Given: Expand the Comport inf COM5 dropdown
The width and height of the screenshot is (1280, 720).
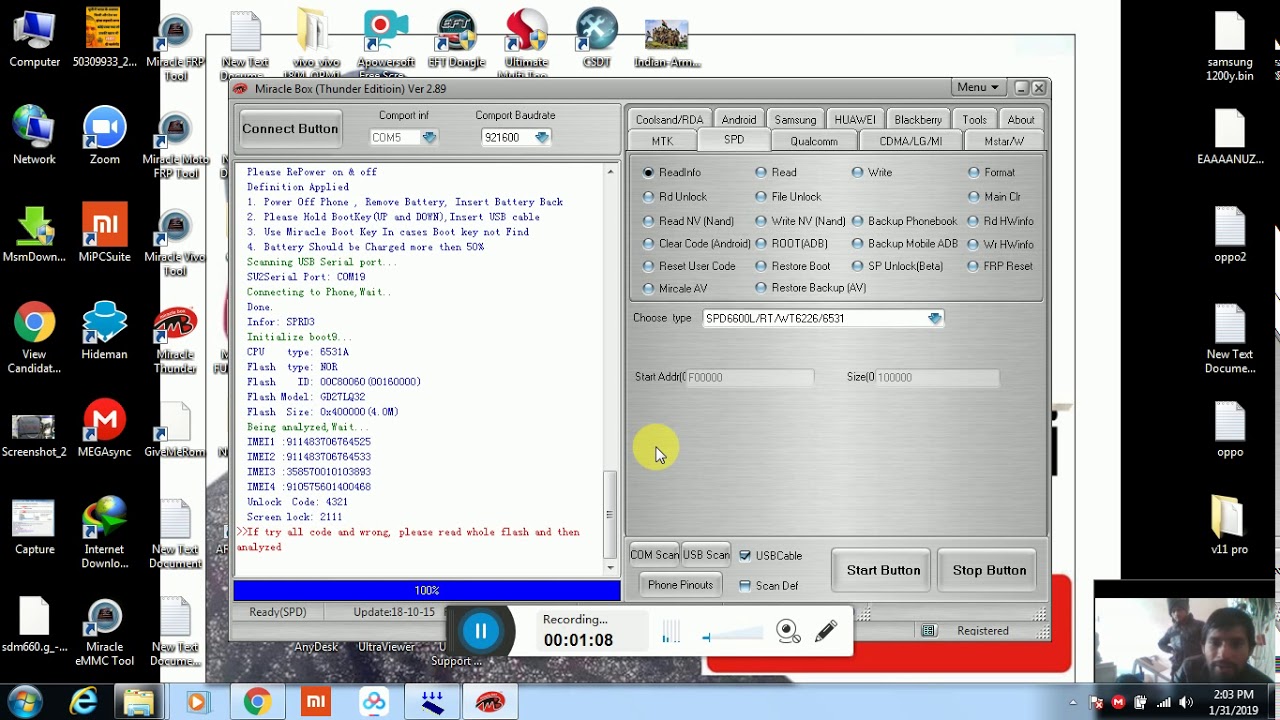Looking at the screenshot, I should 429,138.
